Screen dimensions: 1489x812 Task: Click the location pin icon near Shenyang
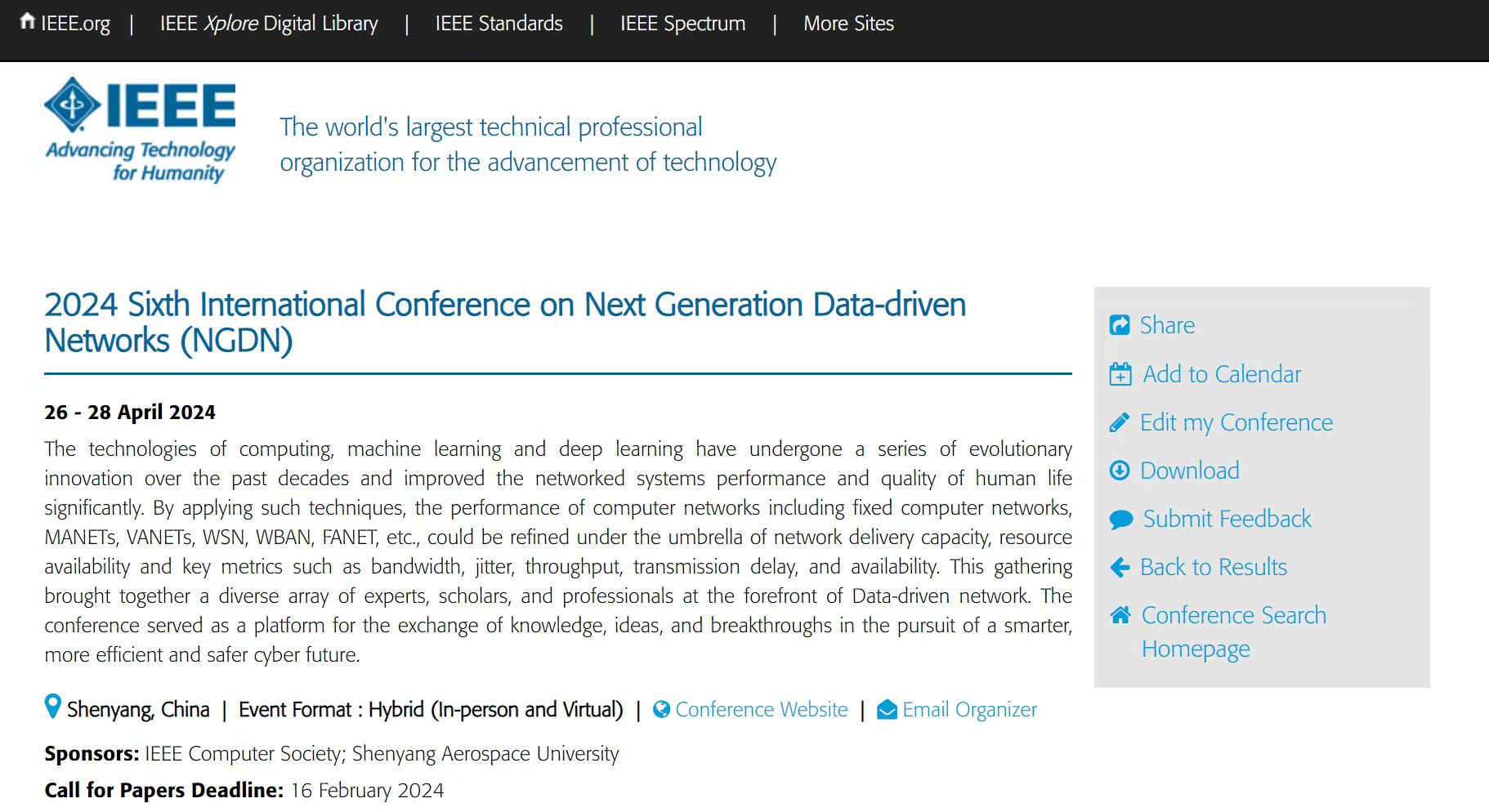(53, 706)
